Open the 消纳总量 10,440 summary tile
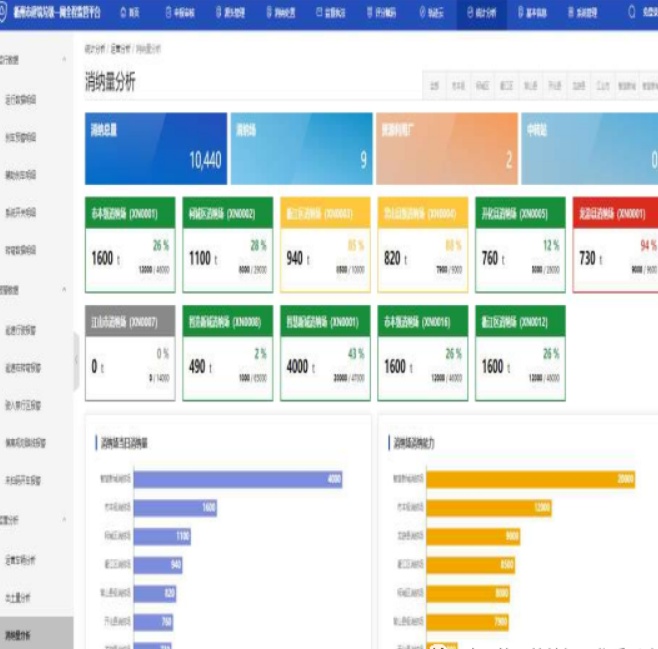This screenshot has height=649, width=658. point(156,148)
